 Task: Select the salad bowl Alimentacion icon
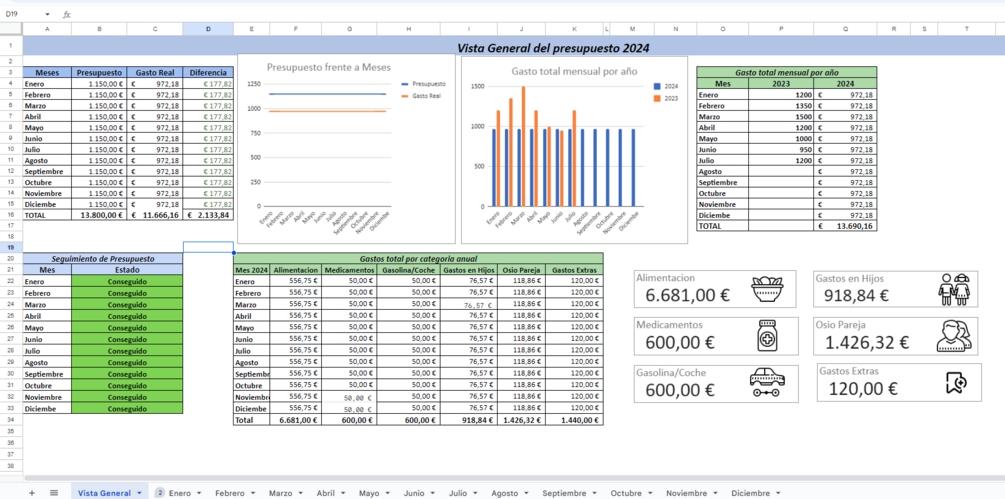769,290
